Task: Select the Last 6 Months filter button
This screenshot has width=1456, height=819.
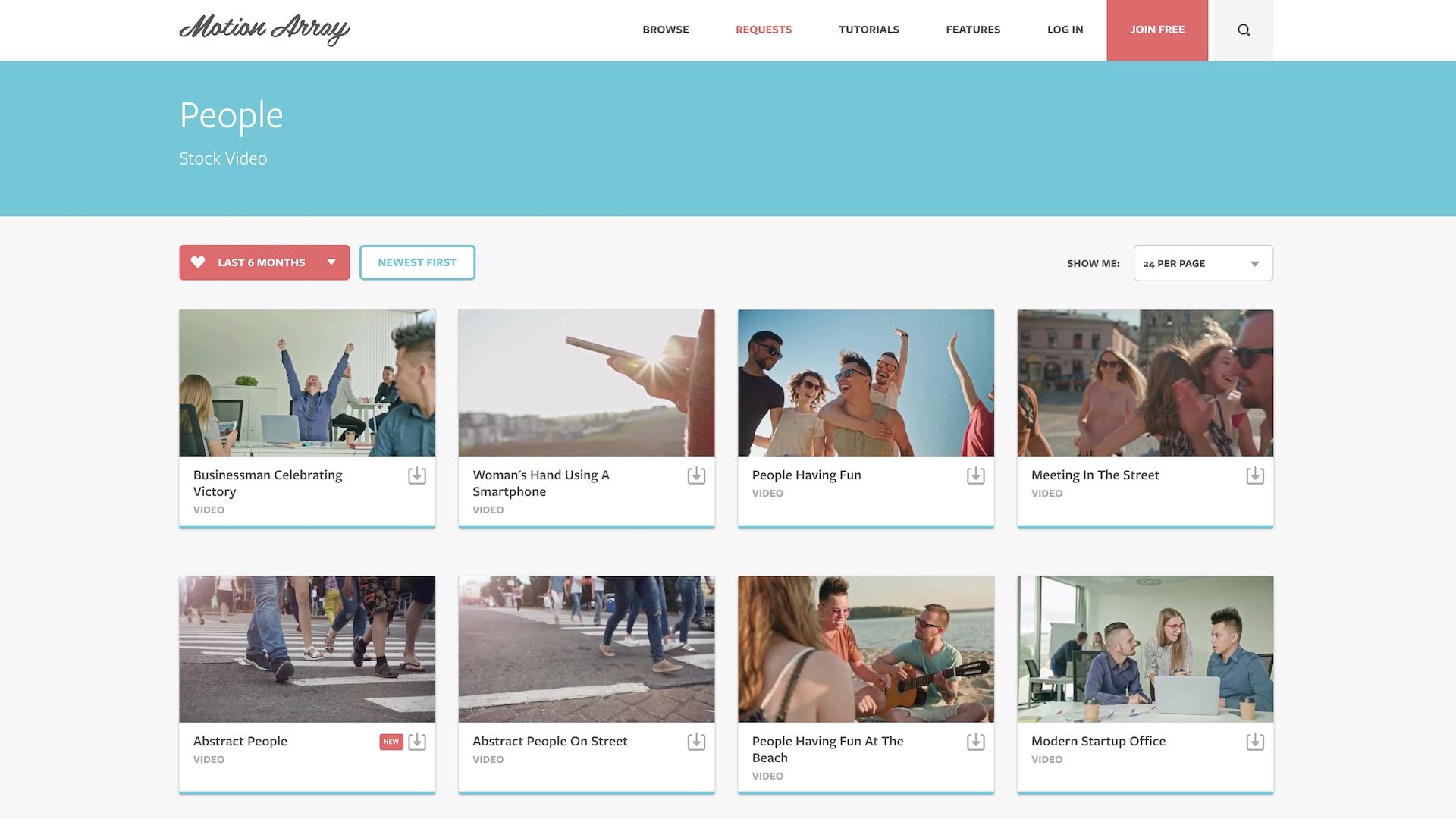Action: point(264,262)
